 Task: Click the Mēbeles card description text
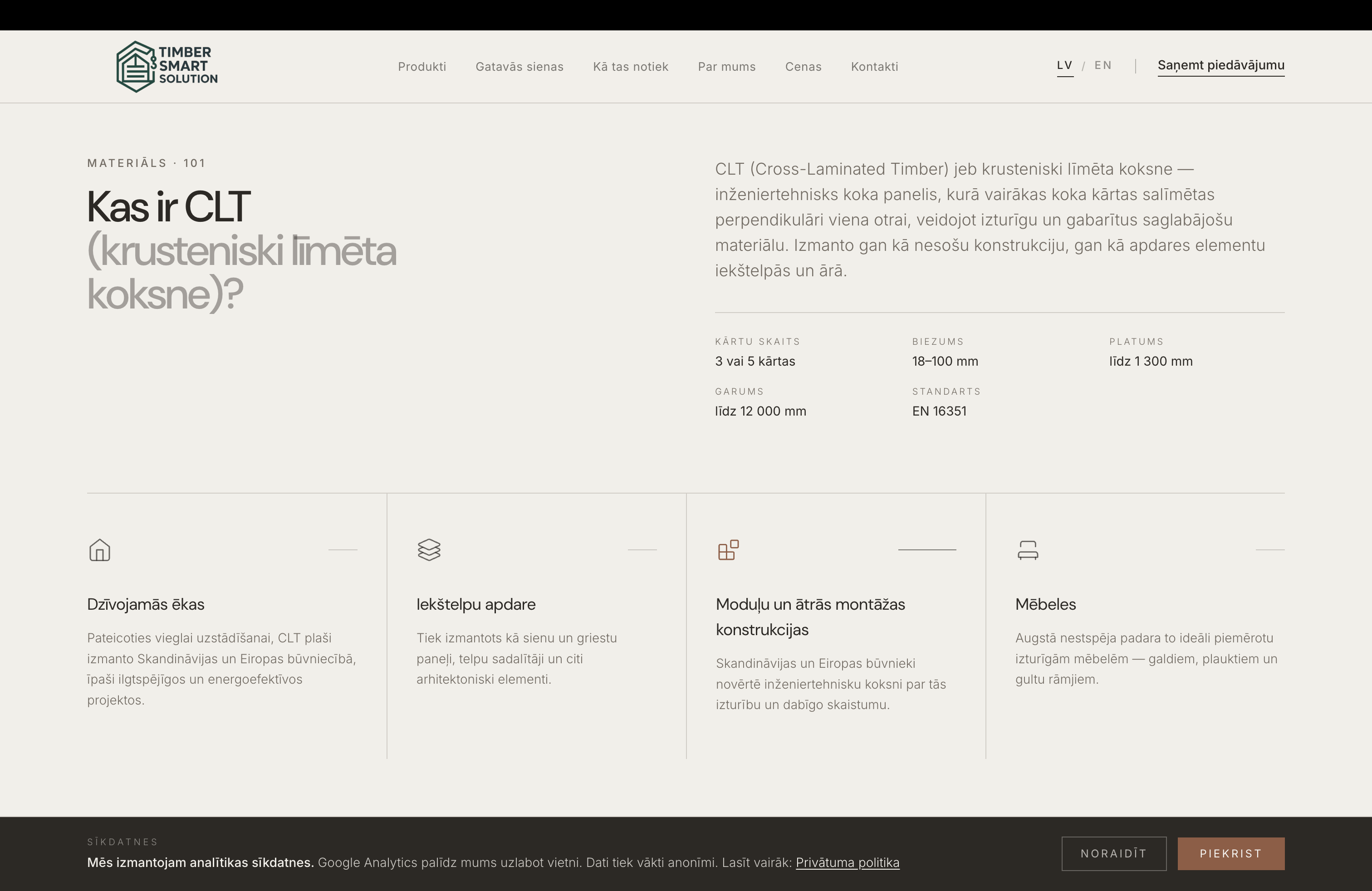pyautogui.click(x=1146, y=659)
